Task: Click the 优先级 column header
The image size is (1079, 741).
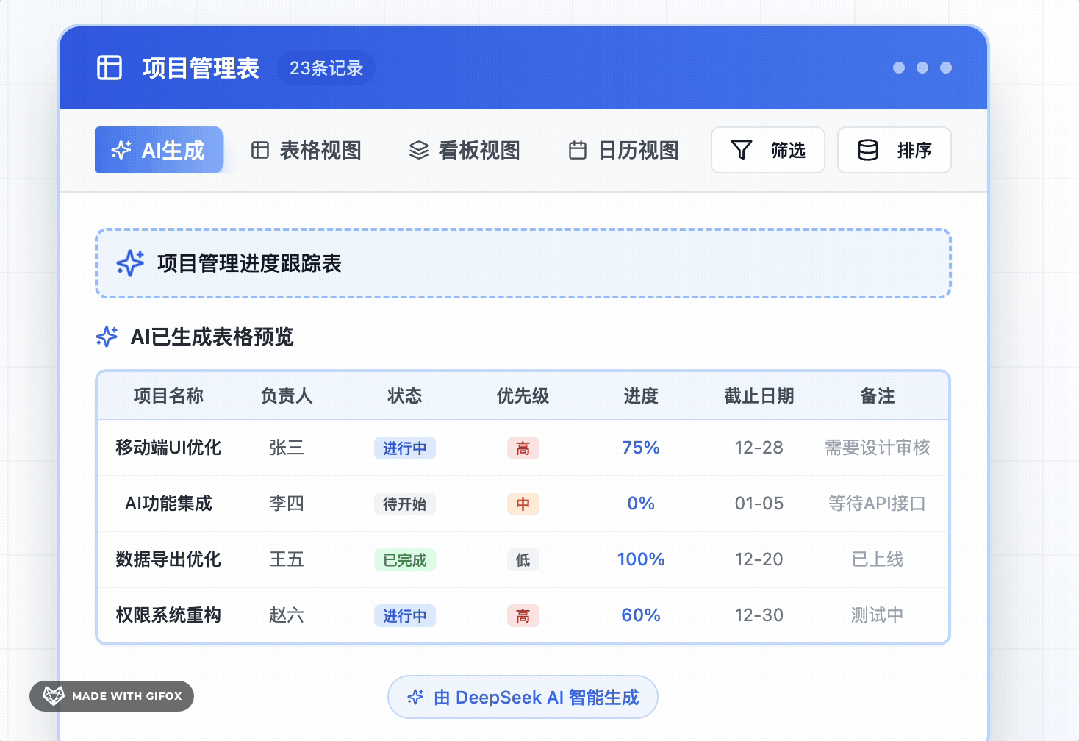Action: [x=523, y=396]
